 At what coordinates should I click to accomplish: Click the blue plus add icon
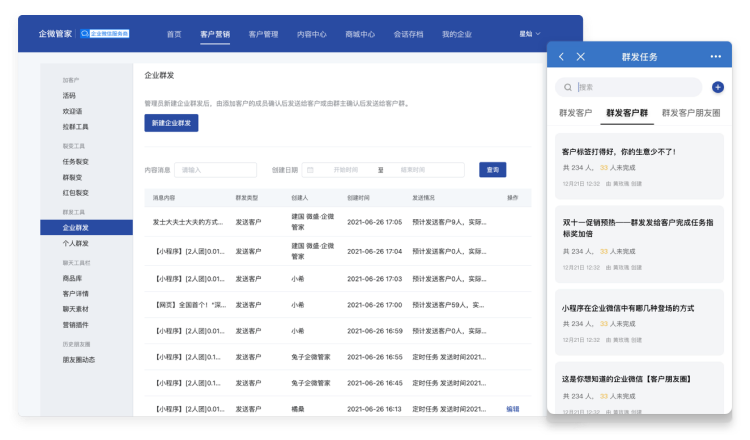pyautogui.click(x=717, y=88)
